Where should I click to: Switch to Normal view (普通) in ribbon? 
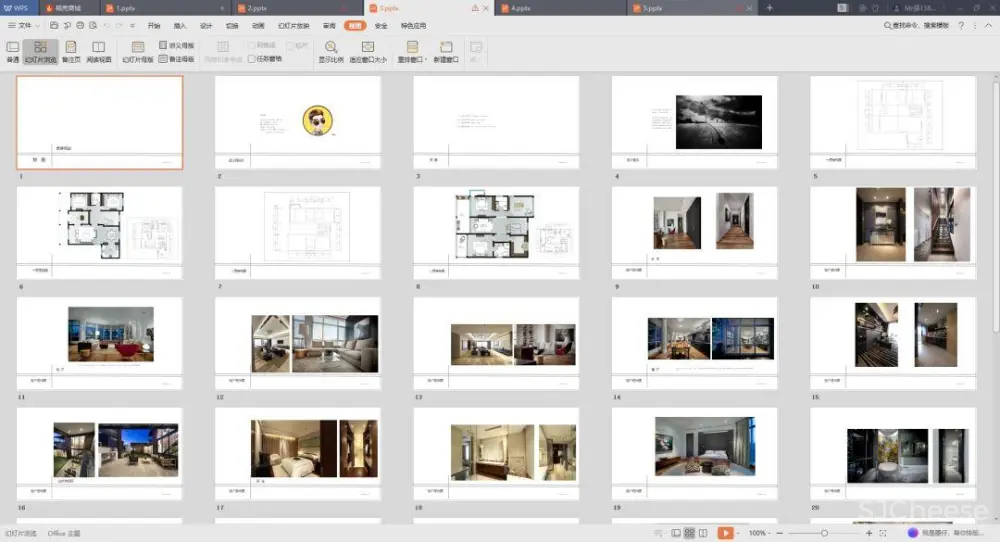12,51
